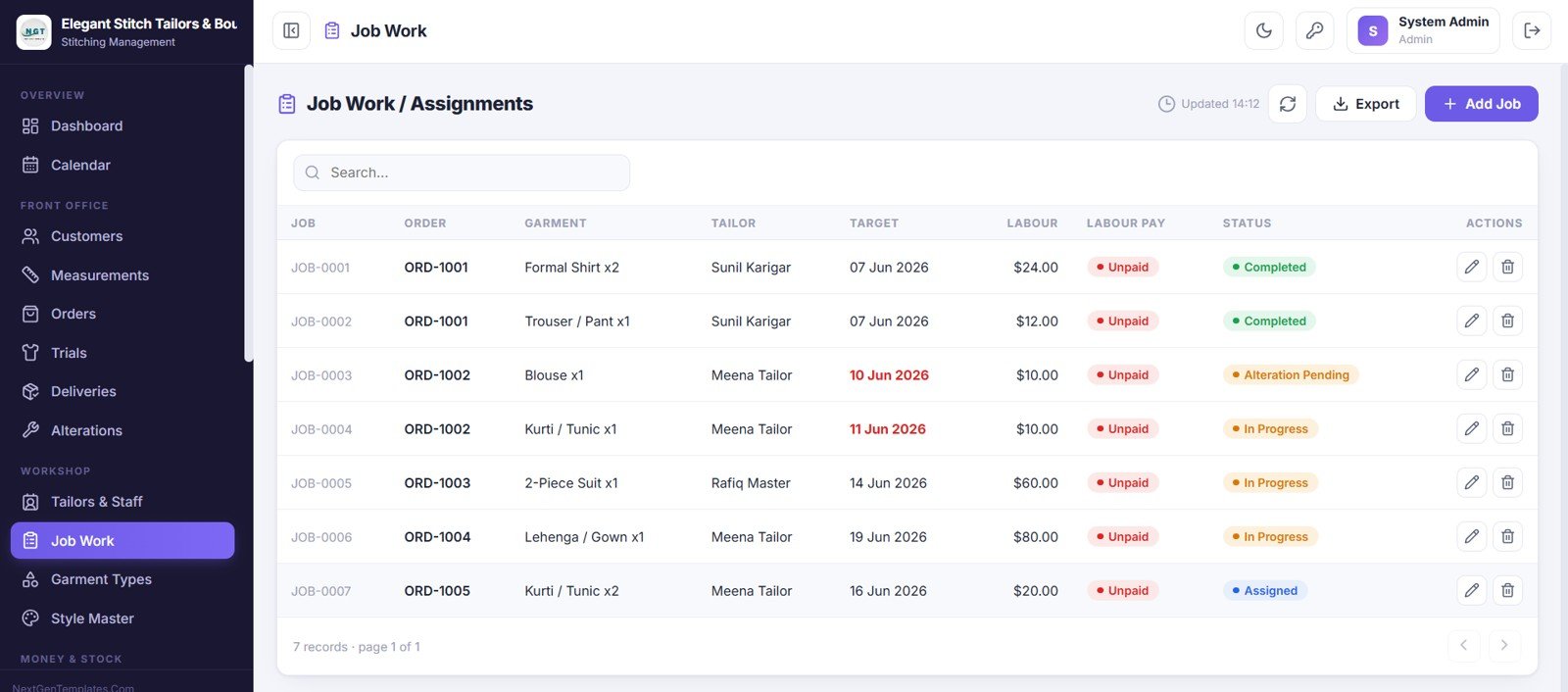Delete job JOB-0006
This screenshot has width=1568, height=692.
point(1507,536)
